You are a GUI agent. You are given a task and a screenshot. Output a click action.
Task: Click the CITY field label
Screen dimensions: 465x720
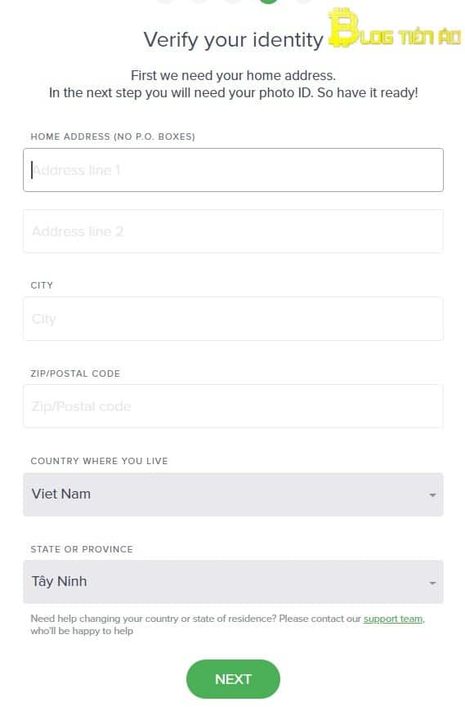pos(42,285)
